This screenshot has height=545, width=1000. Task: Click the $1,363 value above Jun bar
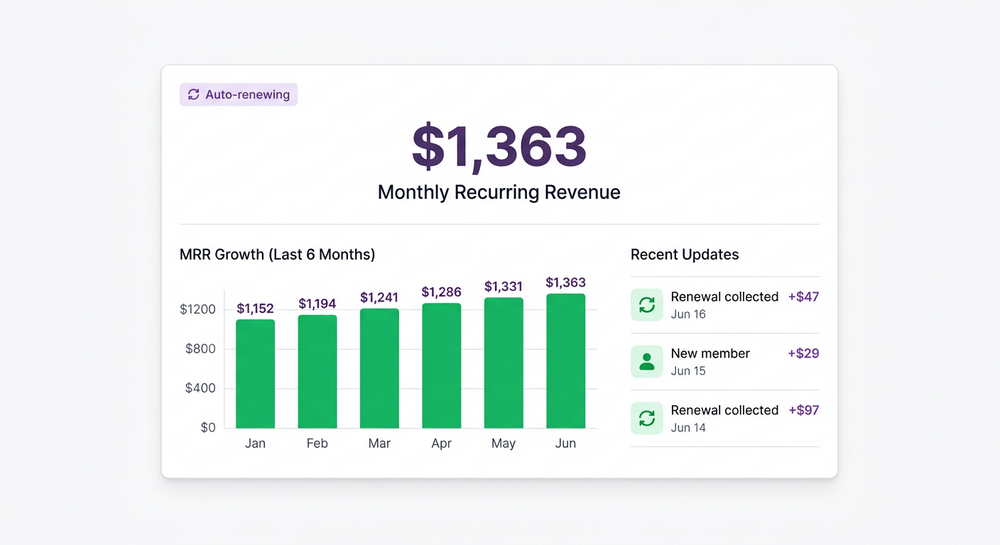click(x=566, y=282)
